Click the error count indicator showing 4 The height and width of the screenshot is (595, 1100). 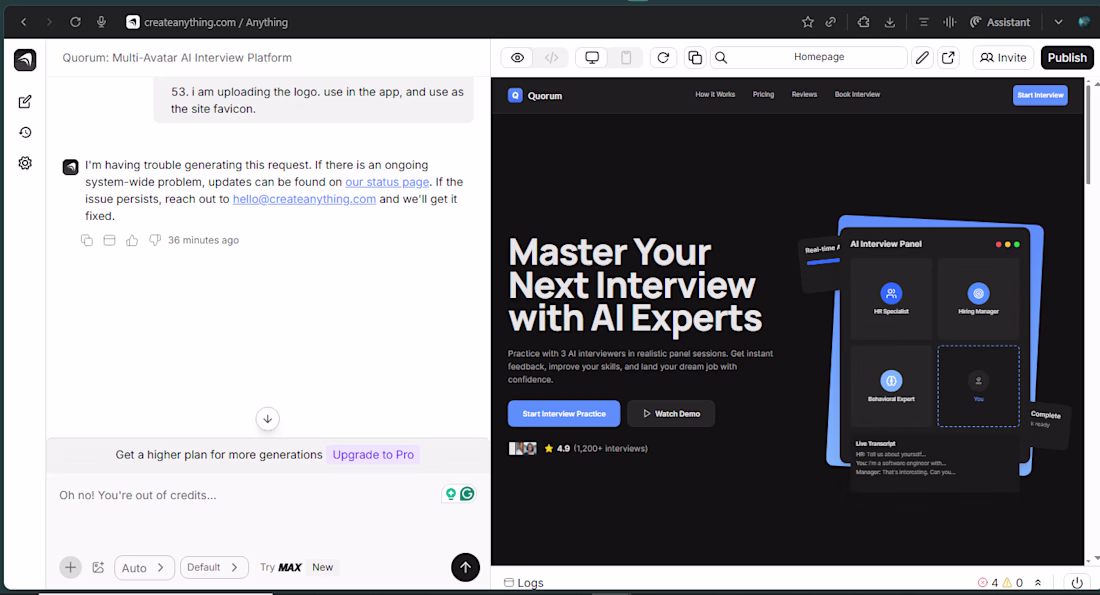coord(988,582)
